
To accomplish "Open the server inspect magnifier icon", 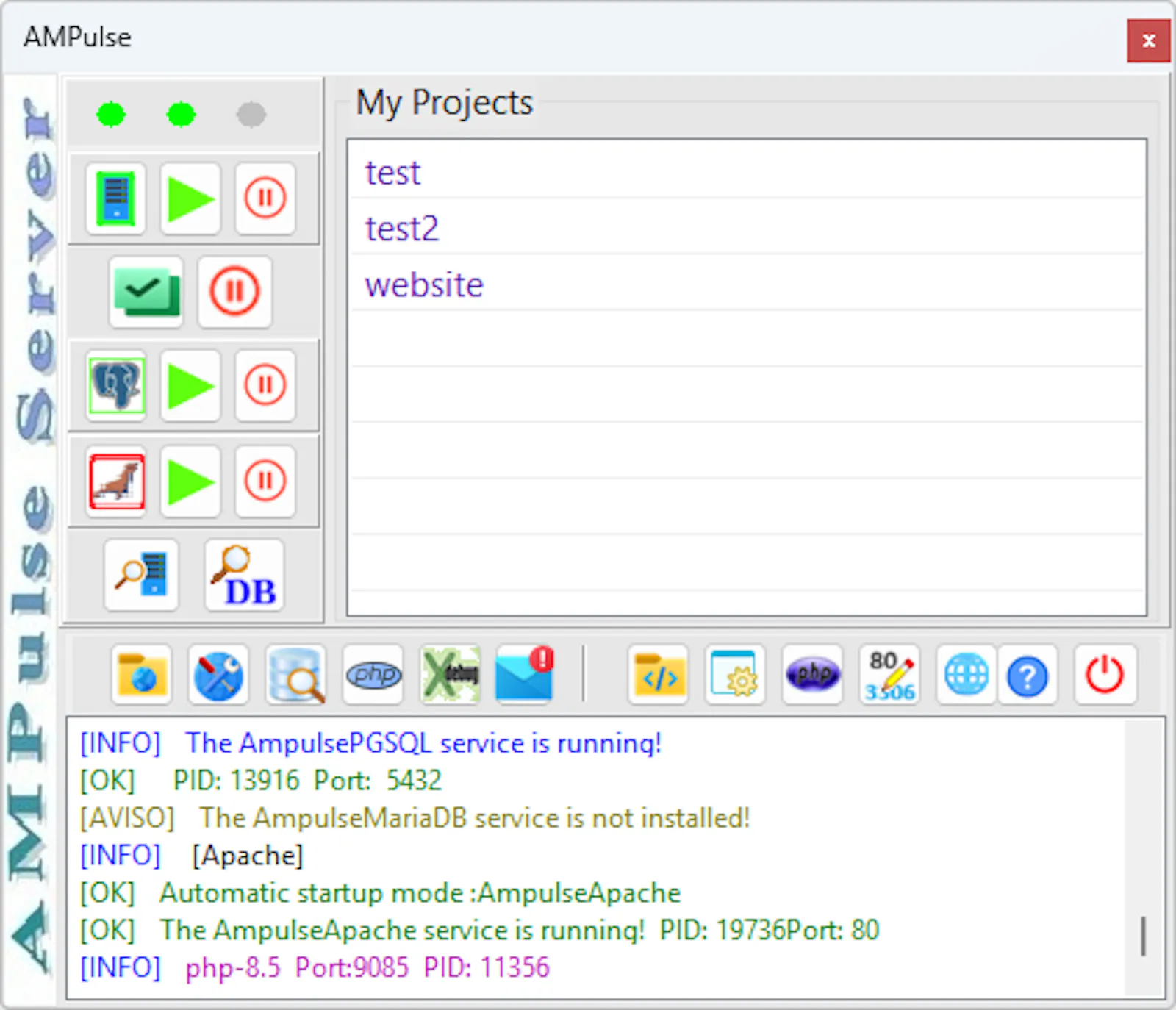I will pos(141,575).
